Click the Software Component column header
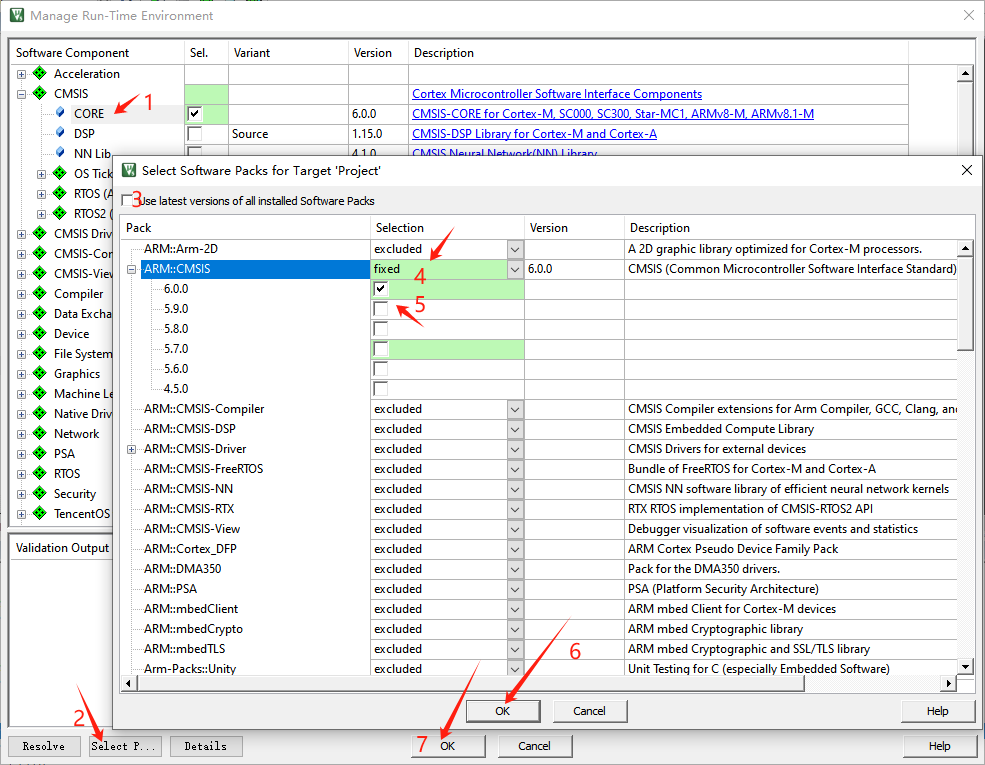The height and width of the screenshot is (765, 985). [x=97, y=53]
